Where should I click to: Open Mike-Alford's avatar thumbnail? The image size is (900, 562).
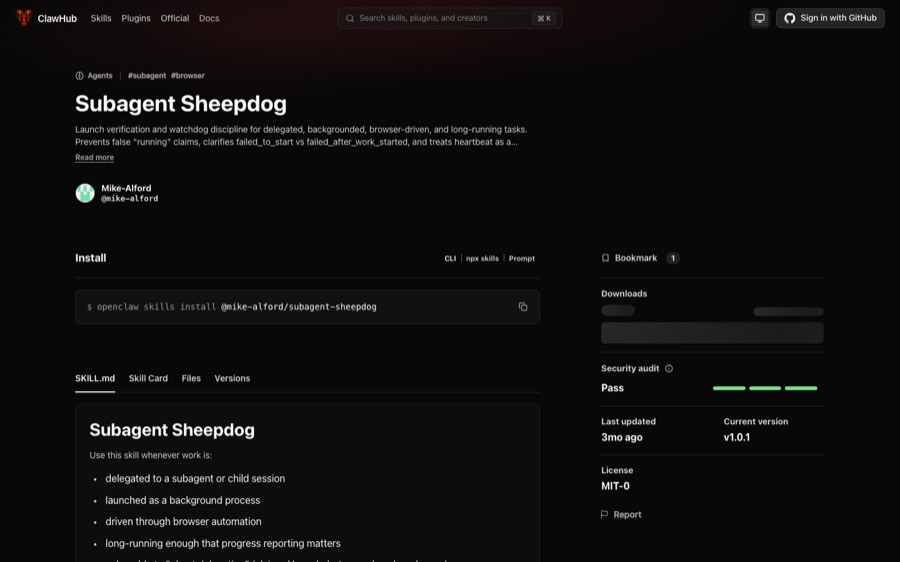click(85, 193)
